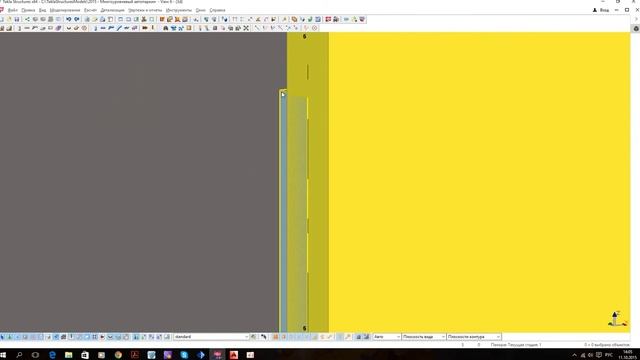Image resolution: width=640 pixels, height=360 pixels.
Task: Open the standard selection filter dropdown
Action: [x=211, y=337]
